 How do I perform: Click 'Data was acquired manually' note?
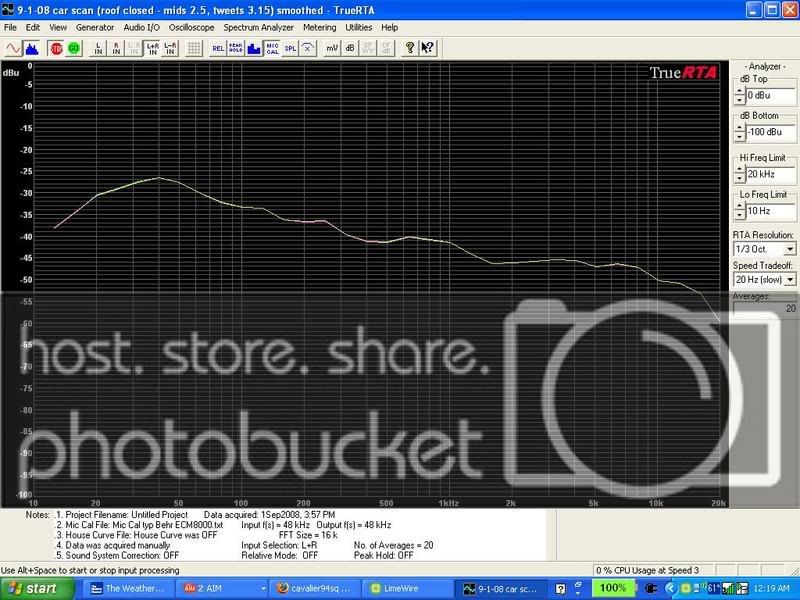117,545
